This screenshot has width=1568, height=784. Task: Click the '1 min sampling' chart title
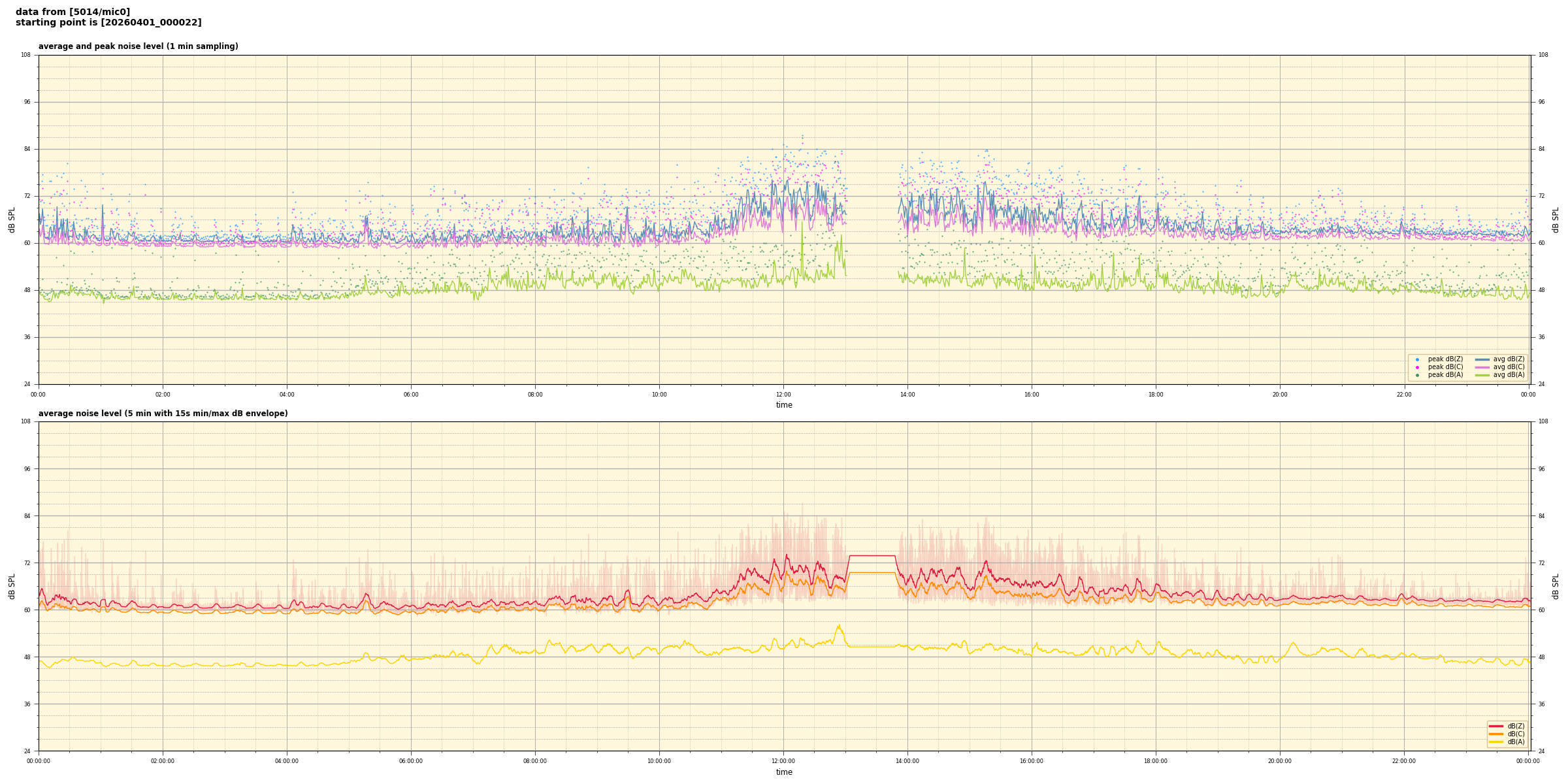[x=138, y=46]
